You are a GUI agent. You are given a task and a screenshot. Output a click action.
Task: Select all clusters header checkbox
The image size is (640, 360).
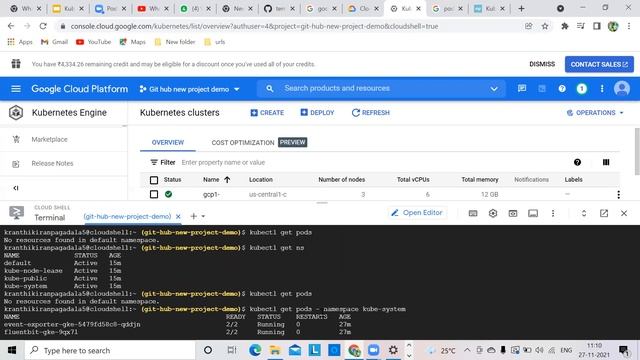tap(154, 180)
